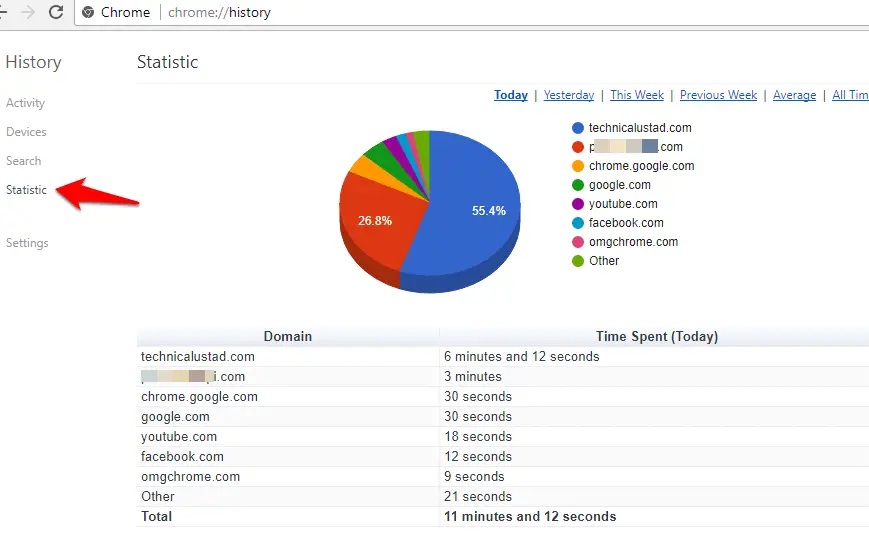Click the History sidebar title
This screenshot has height=540, width=869.
pyautogui.click(x=33, y=62)
